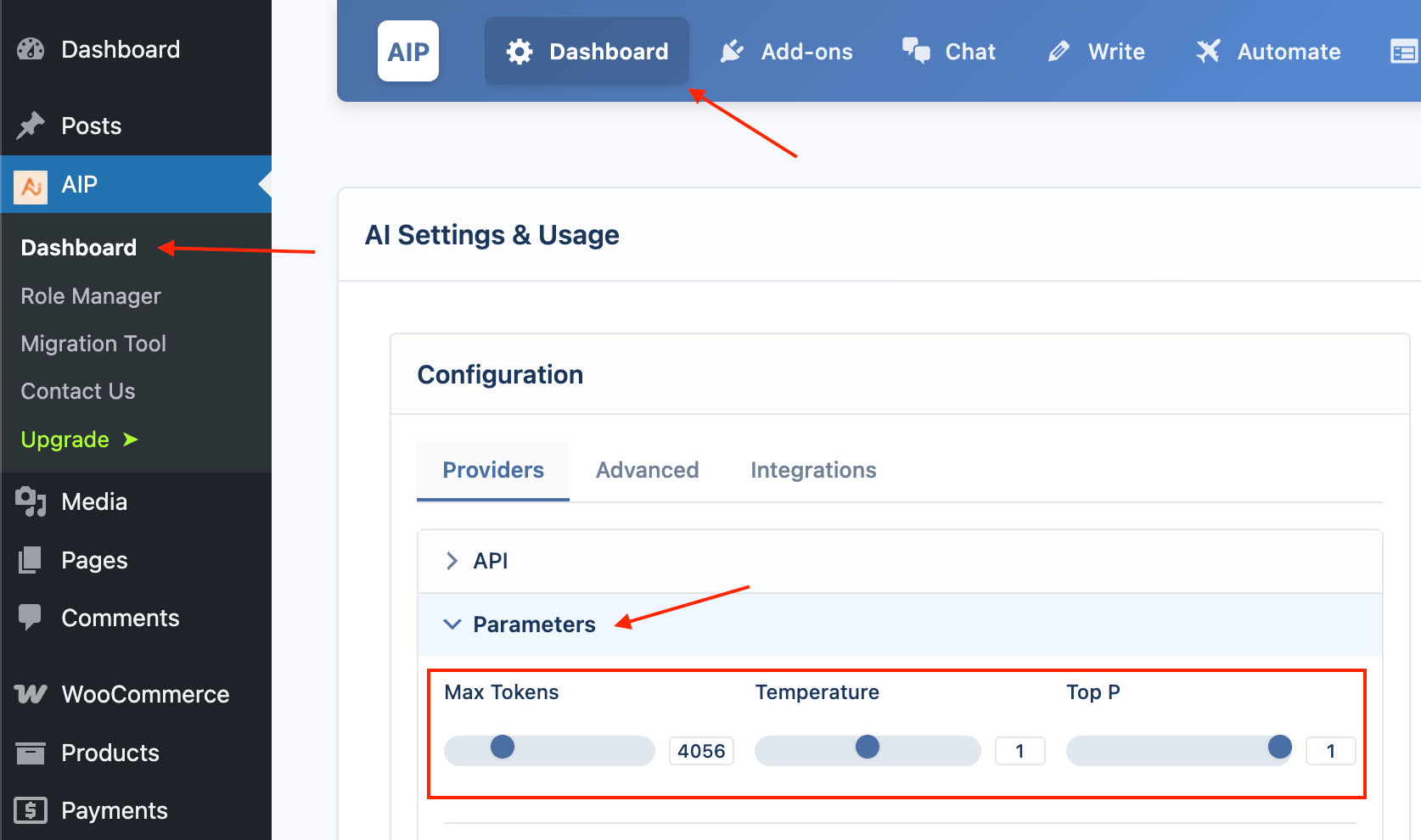
Task: Click the Comments bubble icon
Action: 31,618
